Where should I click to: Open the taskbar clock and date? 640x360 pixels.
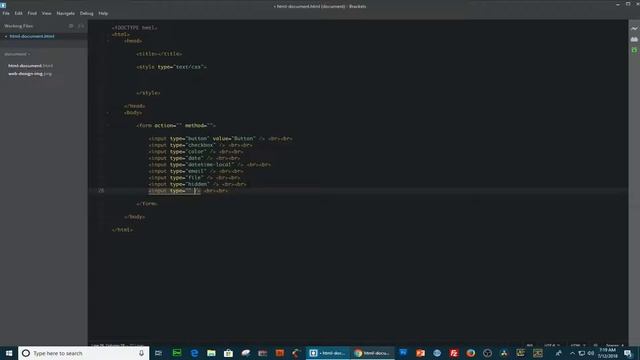607,353
